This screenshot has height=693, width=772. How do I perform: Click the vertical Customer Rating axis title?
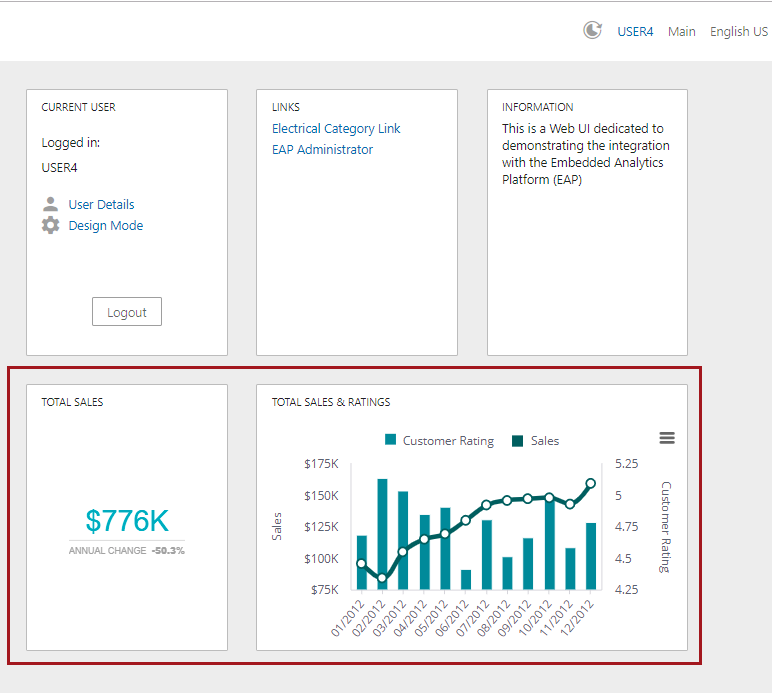click(665, 527)
